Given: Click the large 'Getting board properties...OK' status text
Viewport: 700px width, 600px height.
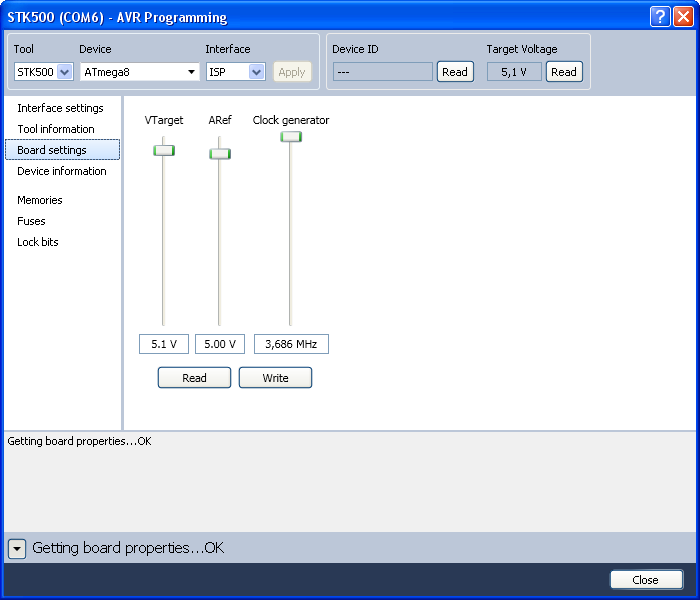Looking at the screenshot, I should pos(128,548).
